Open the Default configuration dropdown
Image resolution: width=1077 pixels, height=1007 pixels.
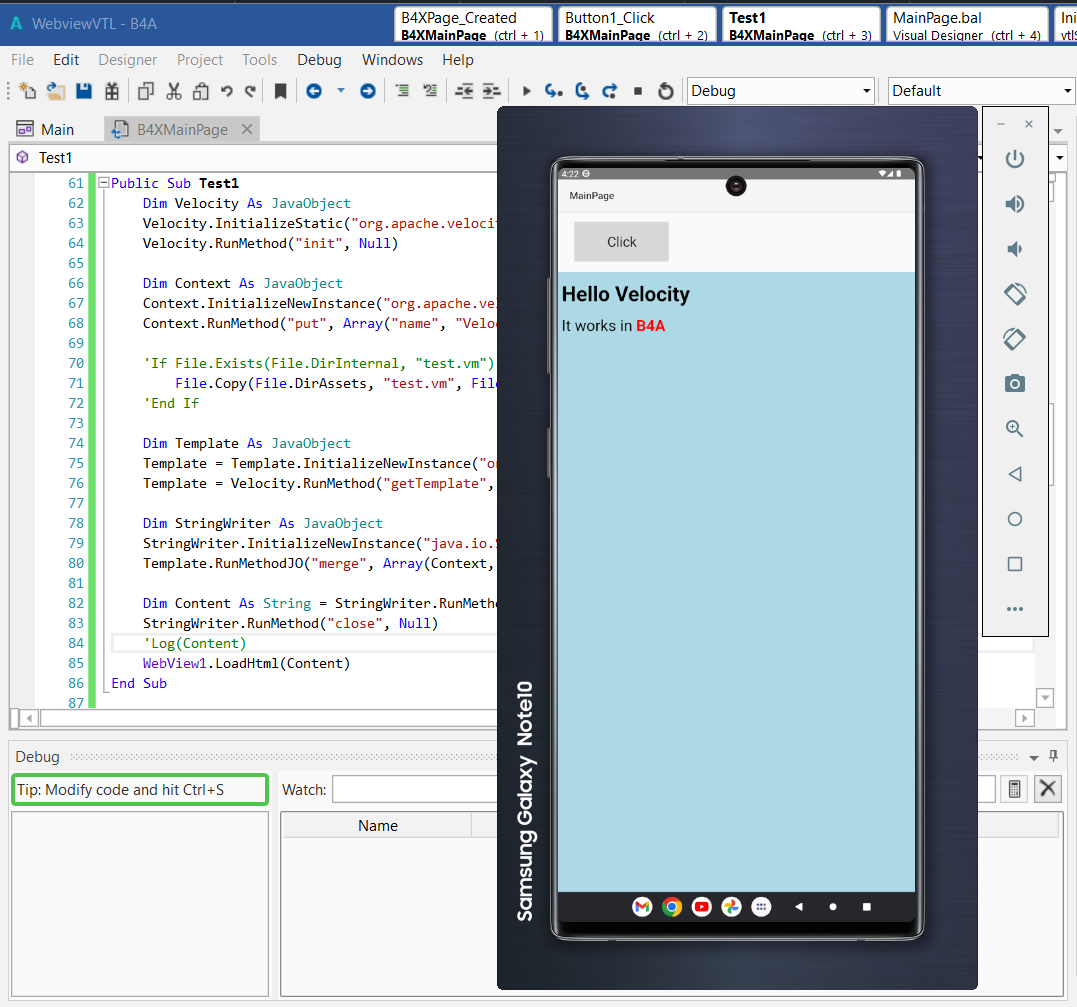click(1068, 90)
